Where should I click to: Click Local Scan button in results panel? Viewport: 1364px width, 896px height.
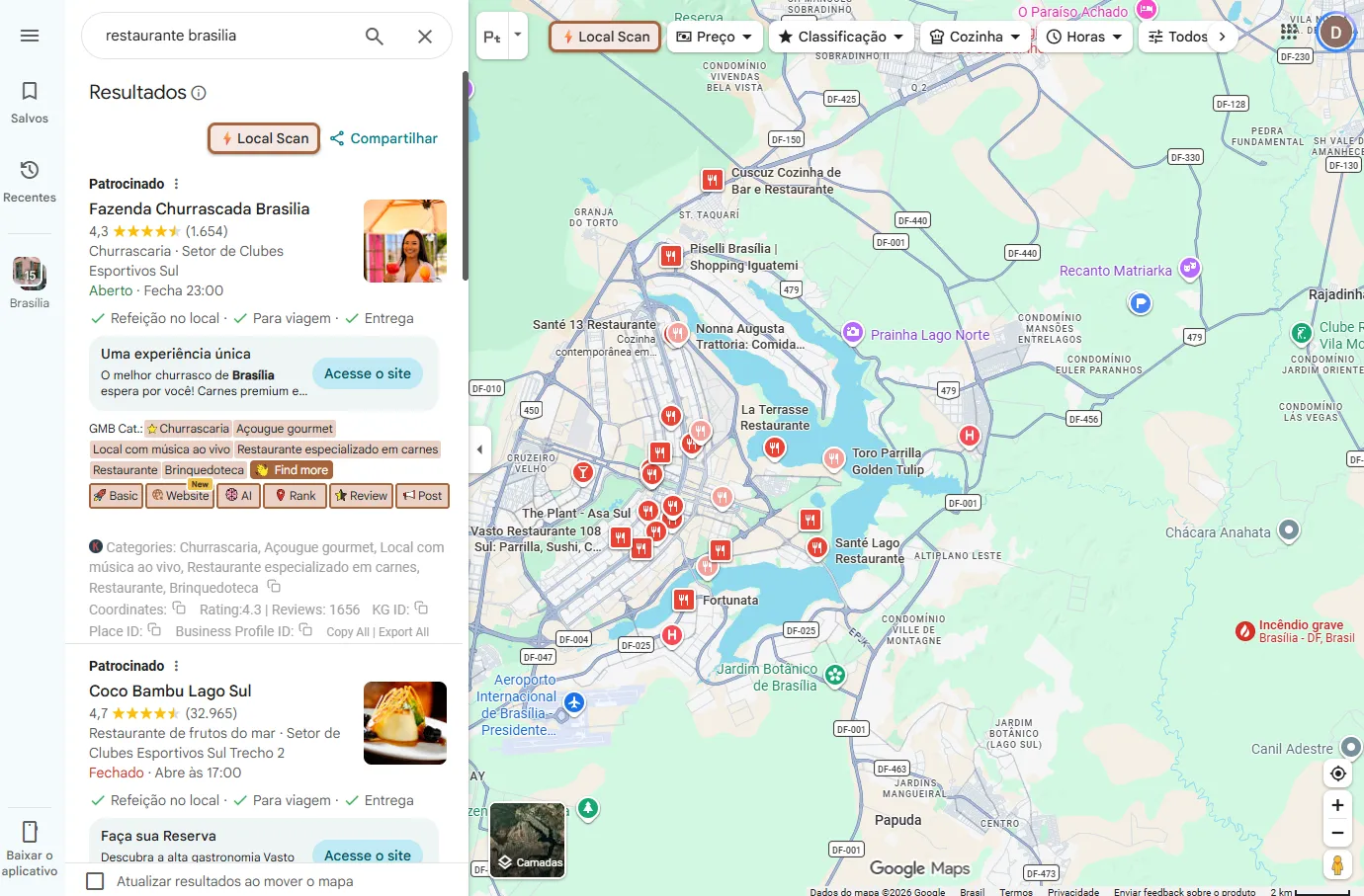(x=264, y=138)
